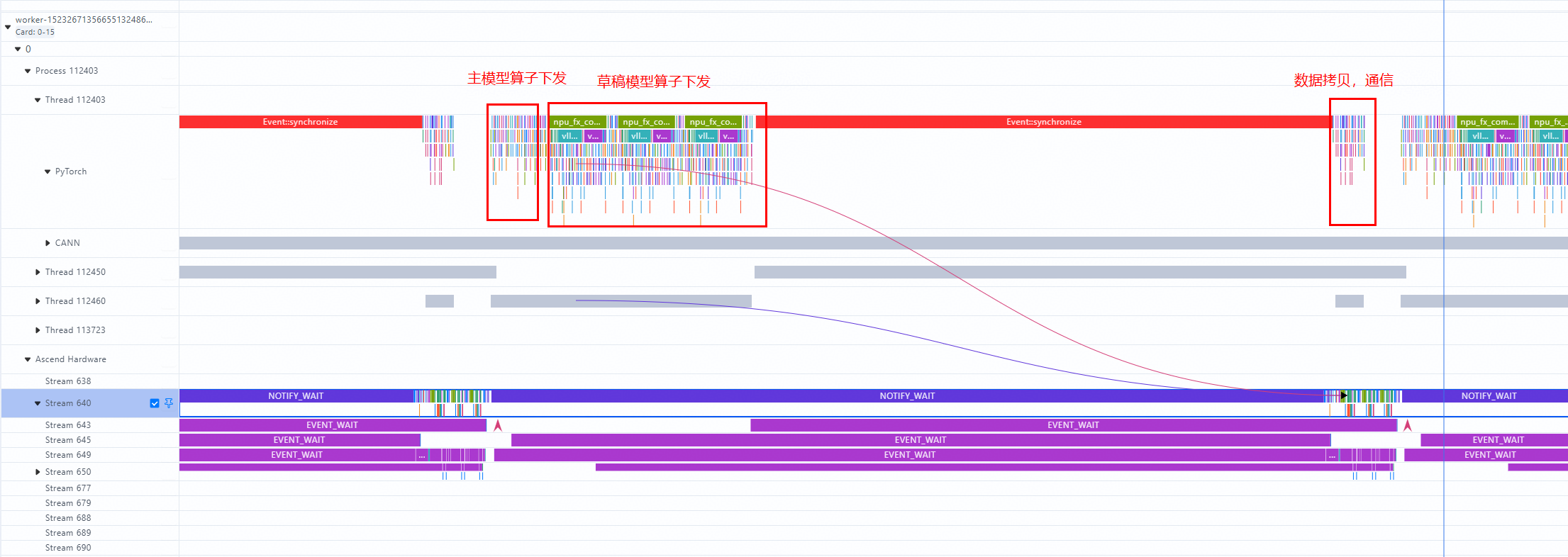Expand the CANN lane arrow
This screenshot has width=1568, height=557.
[x=48, y=243]
